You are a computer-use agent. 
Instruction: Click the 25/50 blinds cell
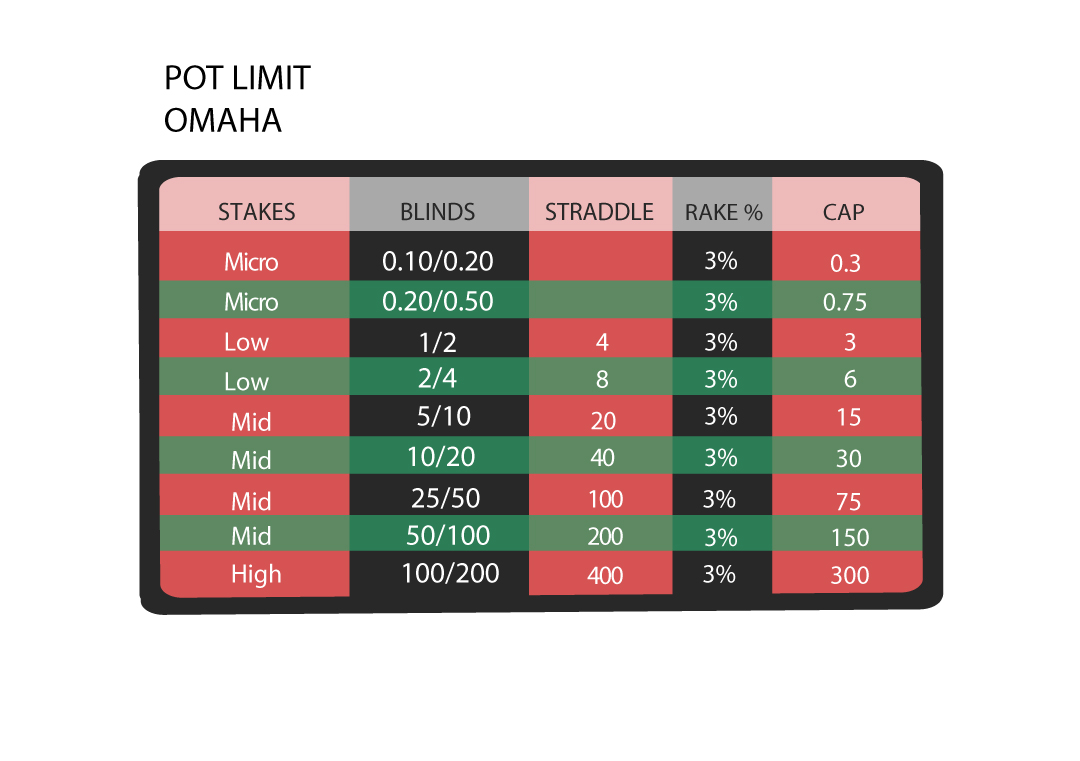[x=446, y=498]
